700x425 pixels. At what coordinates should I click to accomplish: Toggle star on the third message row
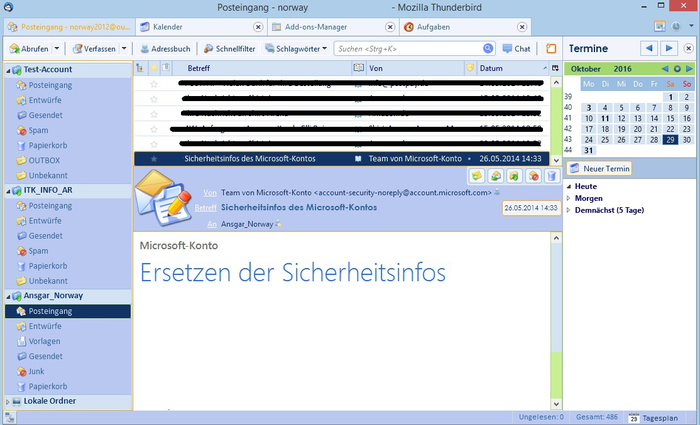tap(154, 114)
